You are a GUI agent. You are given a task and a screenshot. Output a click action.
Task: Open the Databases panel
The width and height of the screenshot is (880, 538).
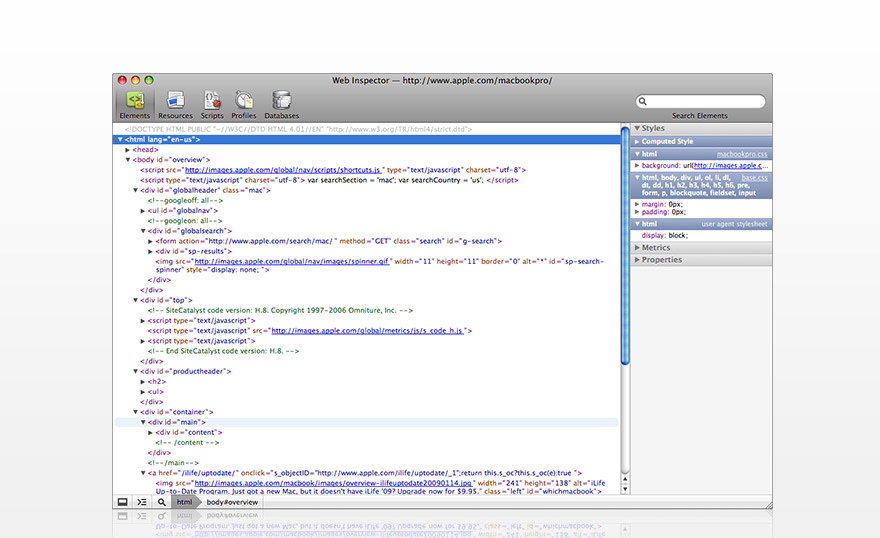[281, 105]
